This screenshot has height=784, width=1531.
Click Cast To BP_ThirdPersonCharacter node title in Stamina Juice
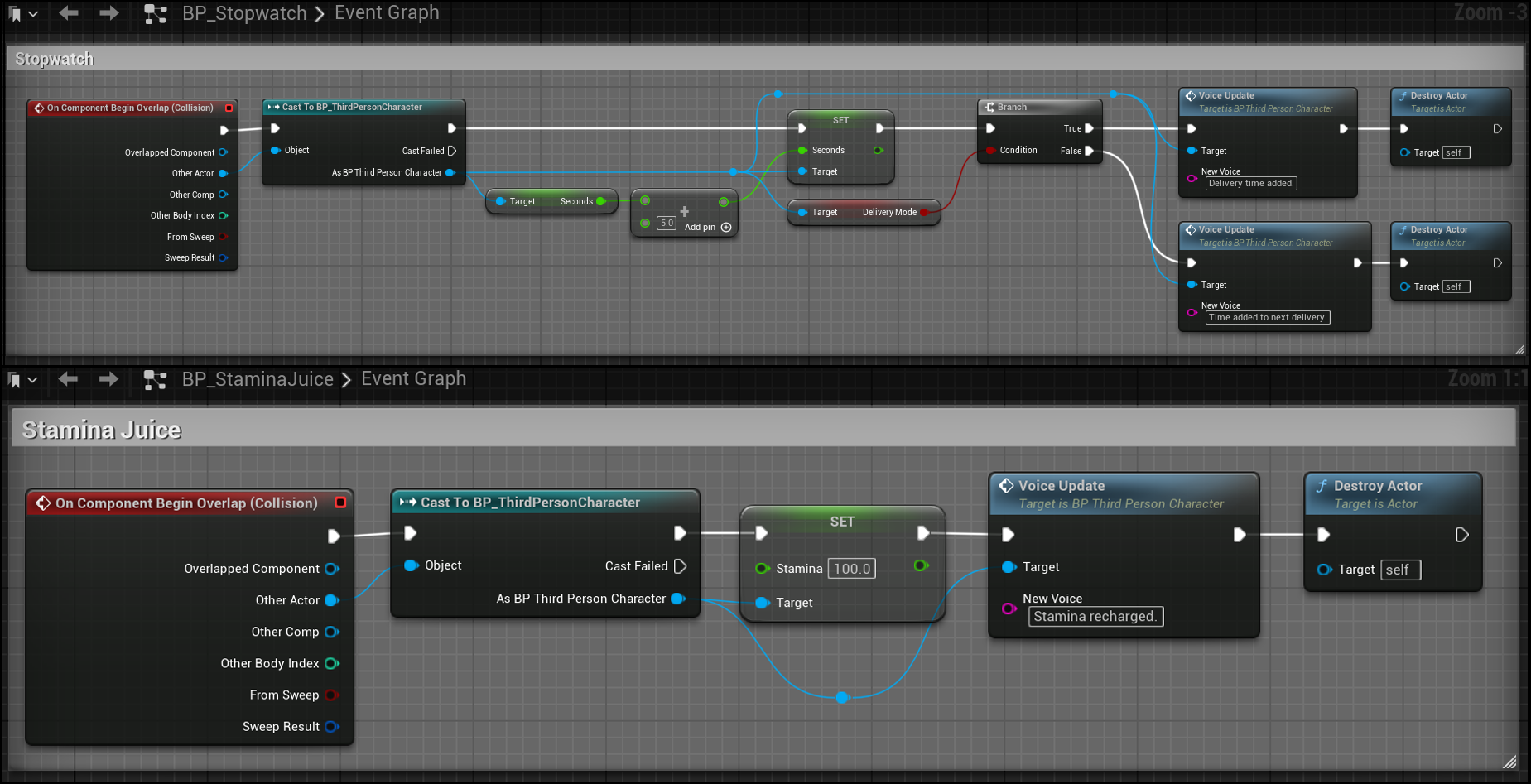tap(530, 503)
